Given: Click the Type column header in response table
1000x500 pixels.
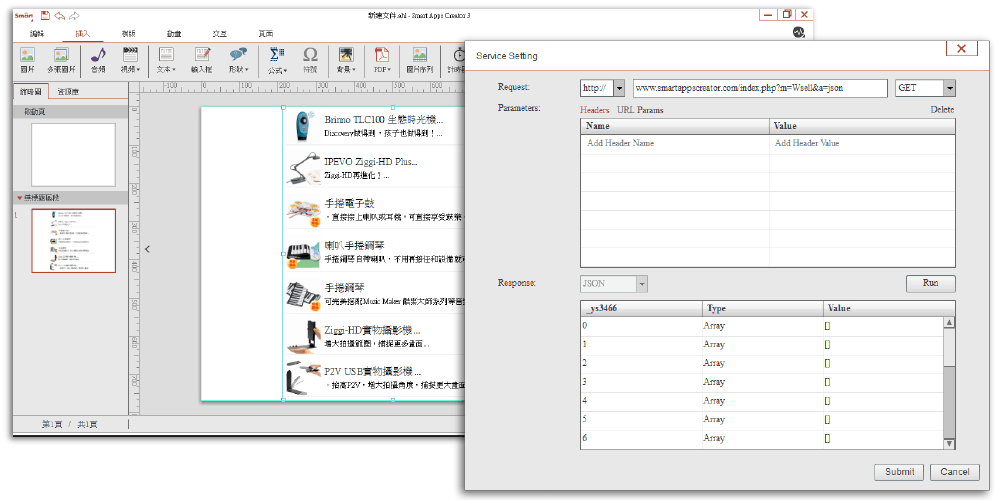Looking at the screenshot, I should tap(763, 309).
